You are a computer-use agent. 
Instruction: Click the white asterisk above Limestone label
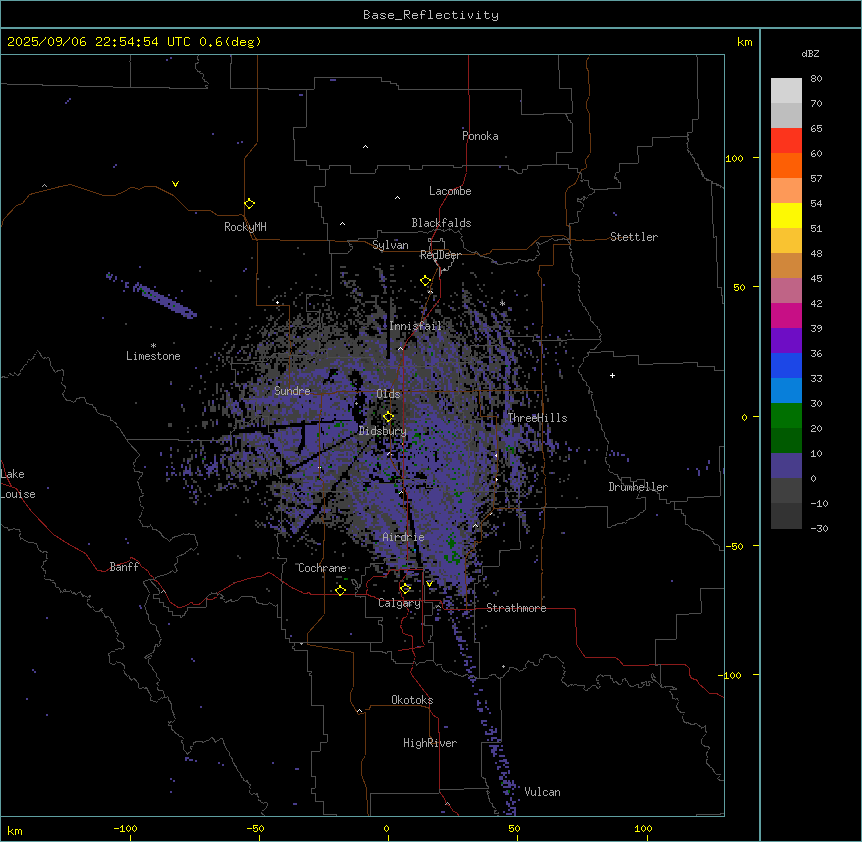153,346
